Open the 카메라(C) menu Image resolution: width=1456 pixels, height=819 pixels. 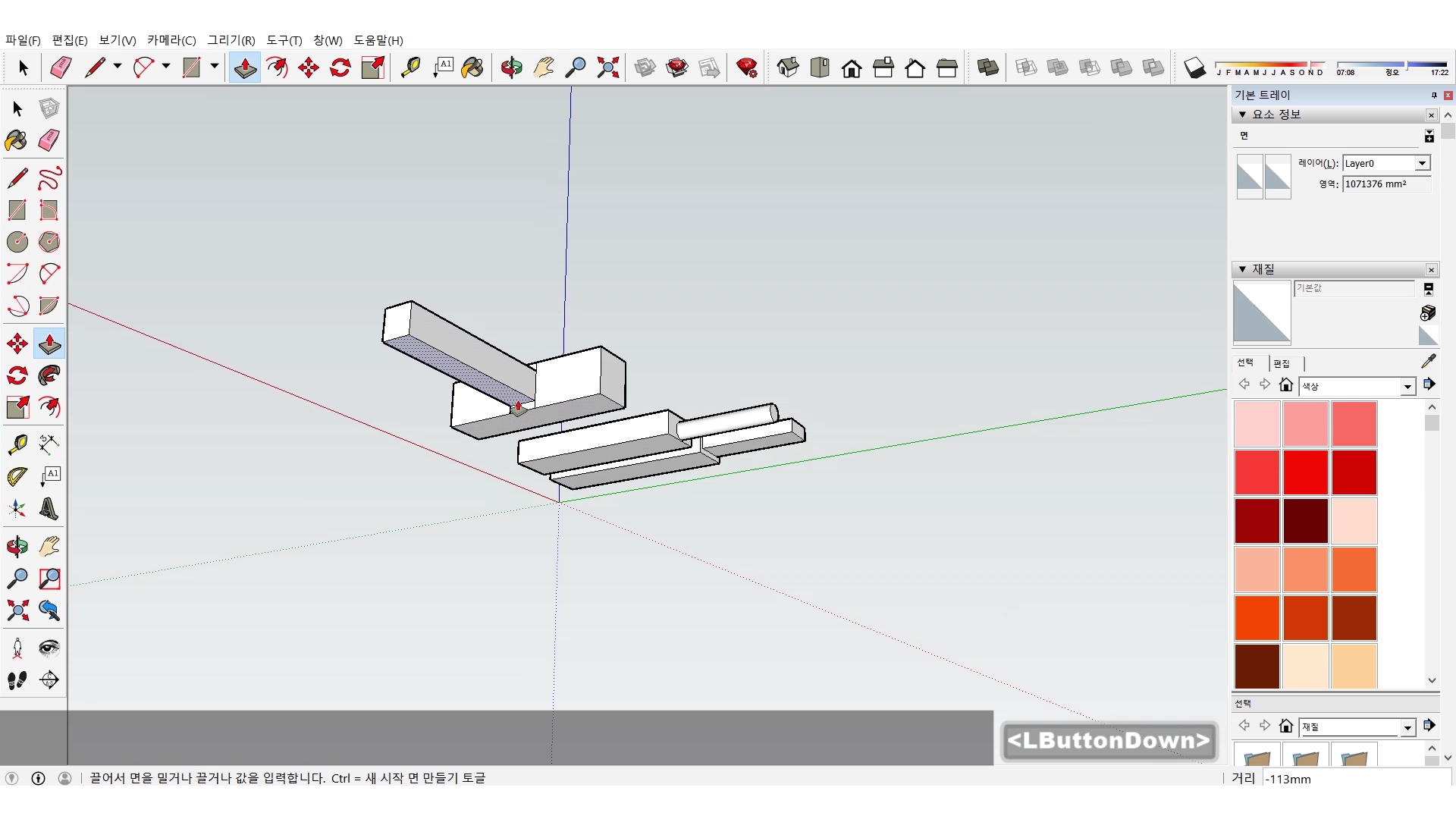coord(171,40)
